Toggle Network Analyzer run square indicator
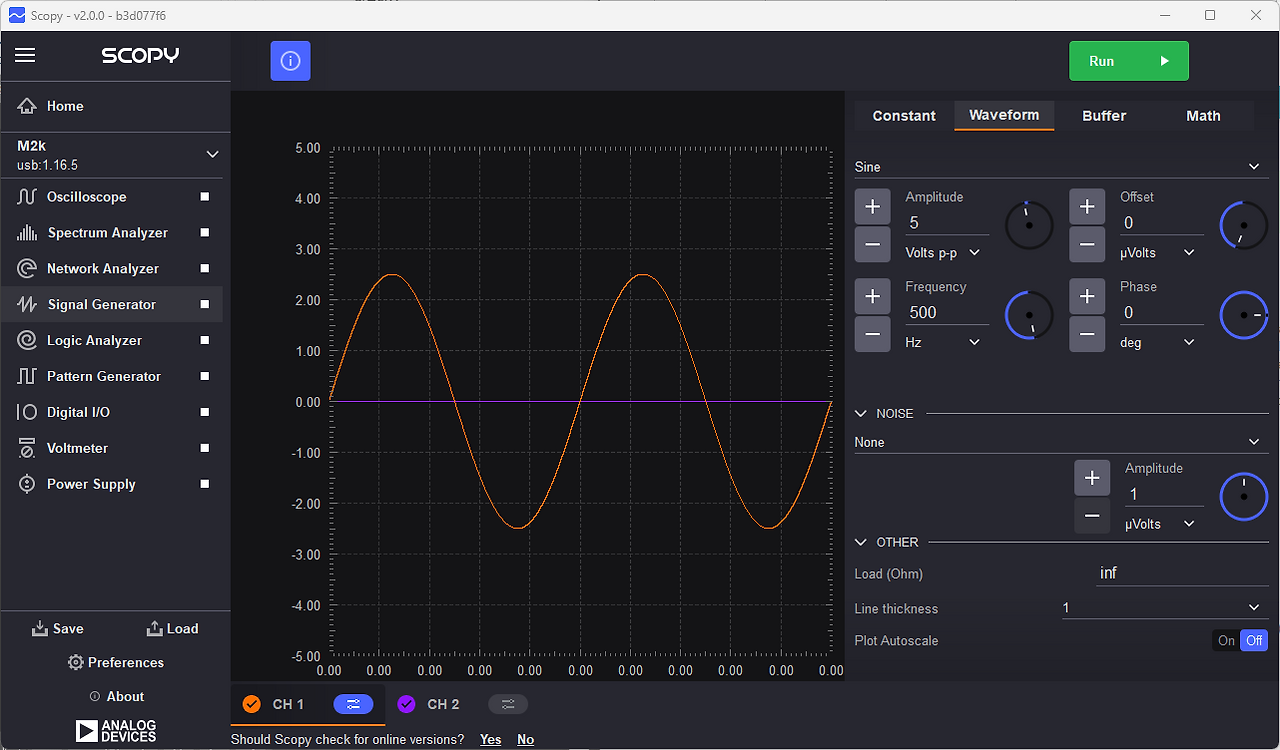The width and height of the screenshot is (1280, 750). click(x=205, y=269)
